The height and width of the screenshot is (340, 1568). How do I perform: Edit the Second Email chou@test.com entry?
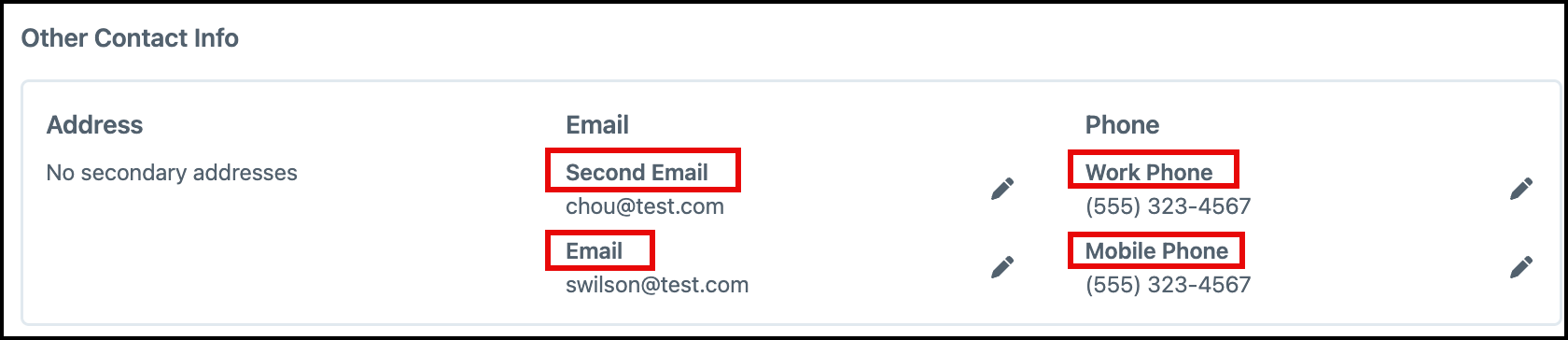pyautogui.click(x=1002, y=189)
